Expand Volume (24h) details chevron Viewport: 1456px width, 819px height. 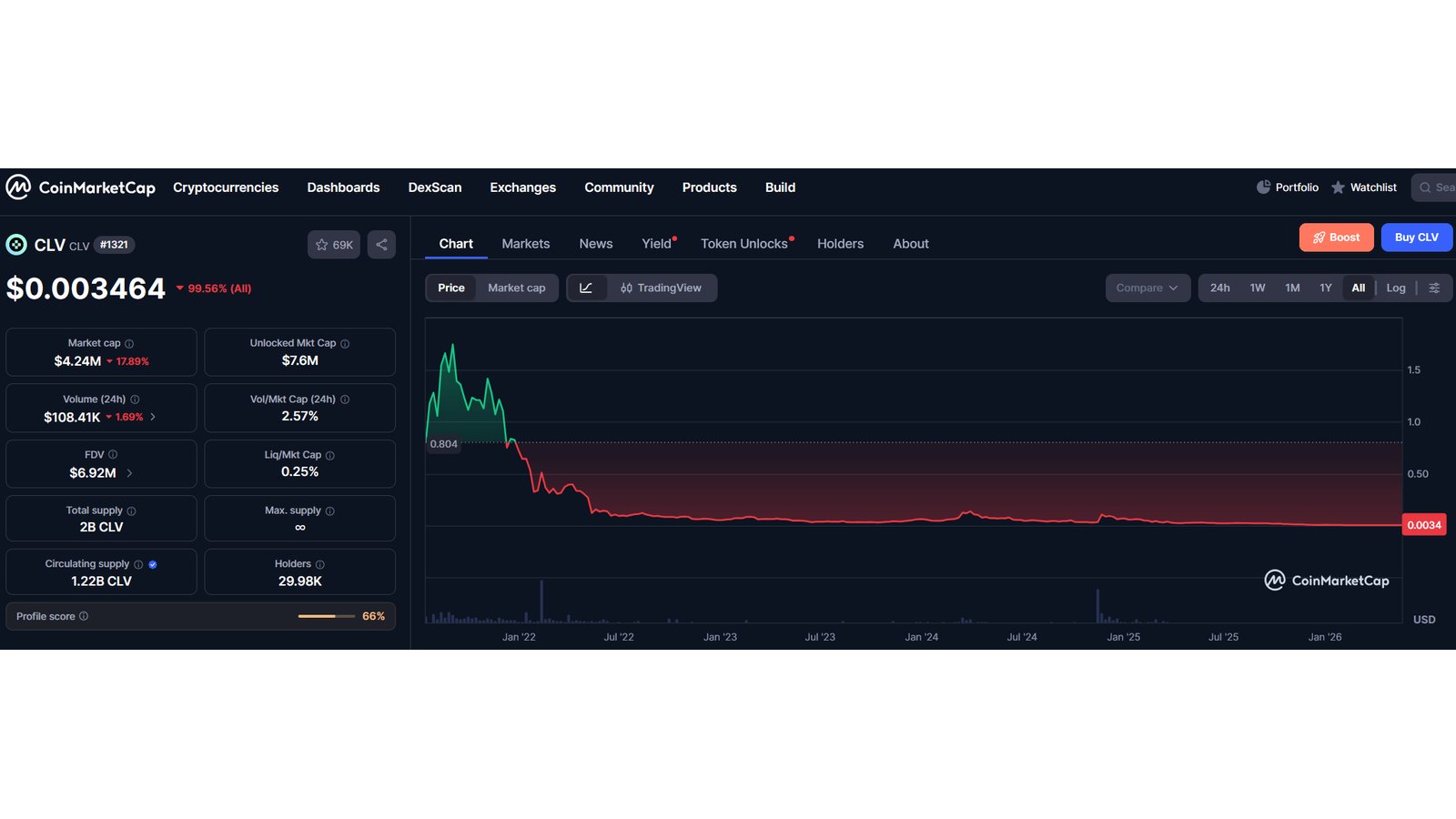(x=153, y=417)
